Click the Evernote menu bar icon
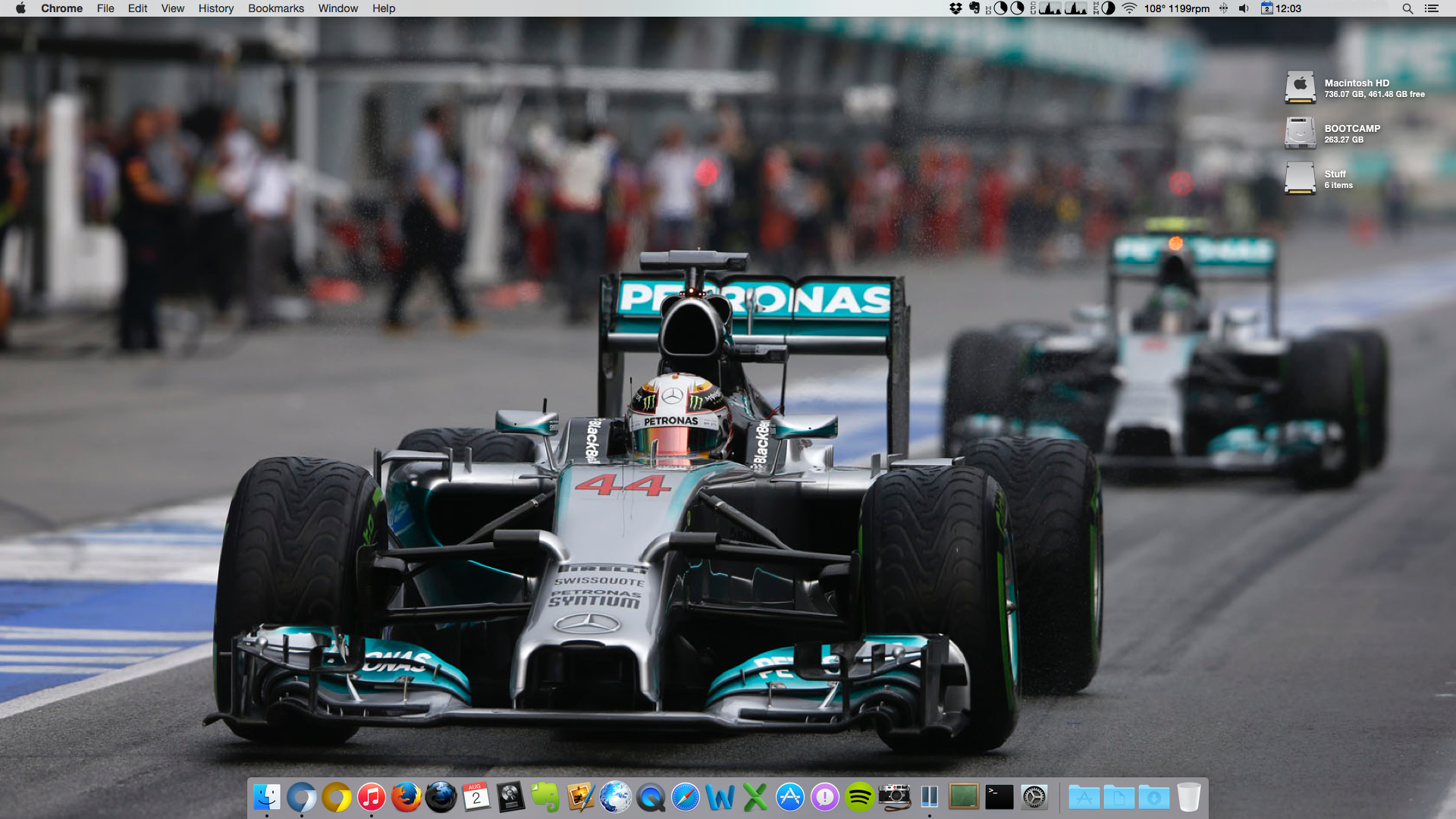This screenshot has height=819, width=1456. [x=974, y=8]
